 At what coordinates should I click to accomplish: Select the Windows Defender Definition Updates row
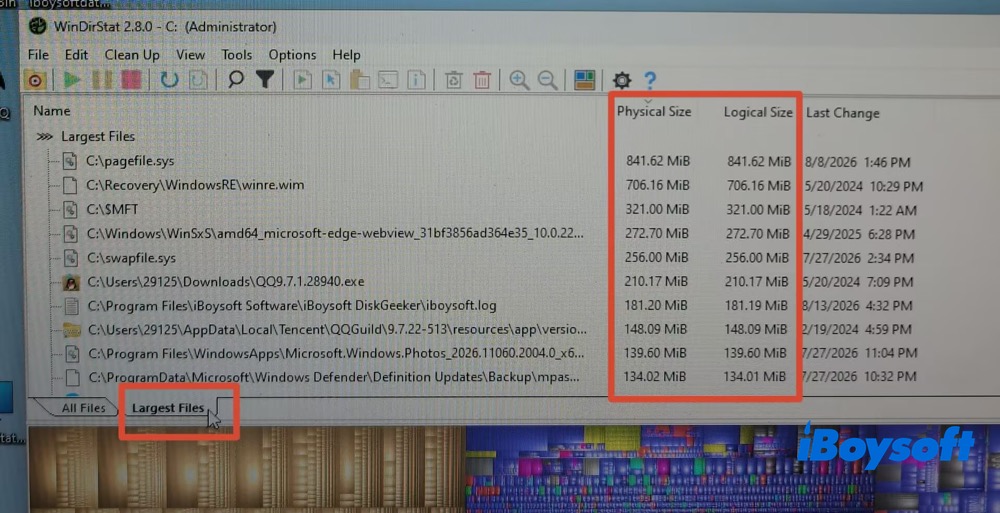point(334,377)
